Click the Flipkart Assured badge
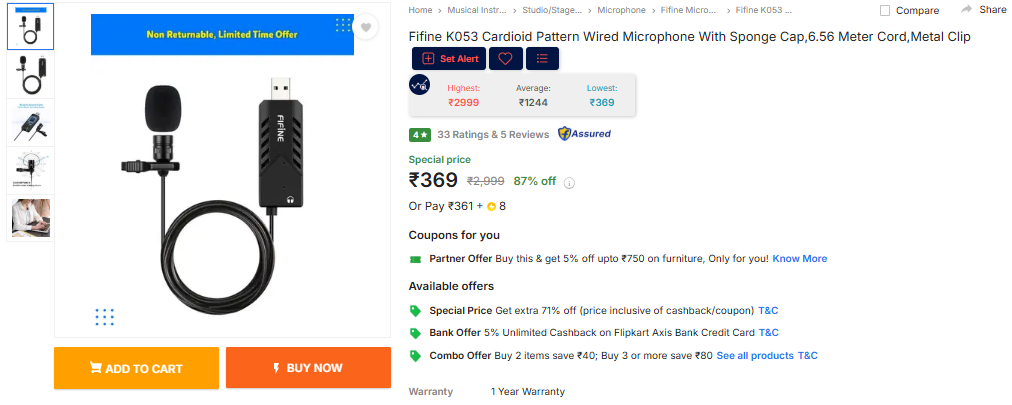 (x=584, y=134)
